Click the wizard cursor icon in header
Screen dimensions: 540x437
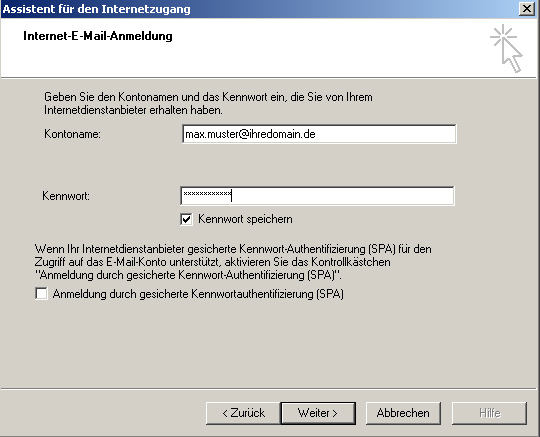pos(506,49)
